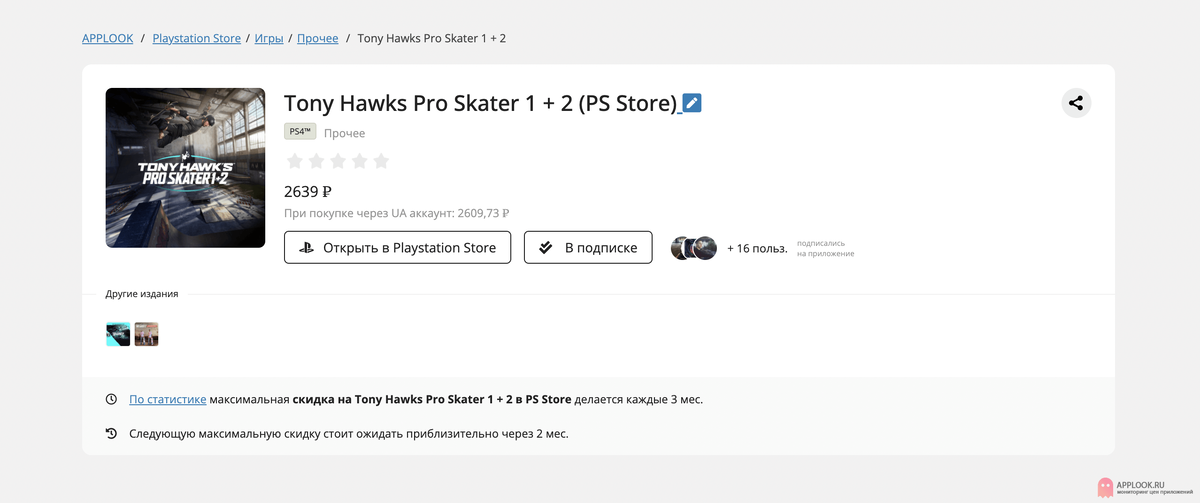Screen dimensions: 1200x503
Task: Open the Tony Hawk's cover image
Action: pos(185,168)
